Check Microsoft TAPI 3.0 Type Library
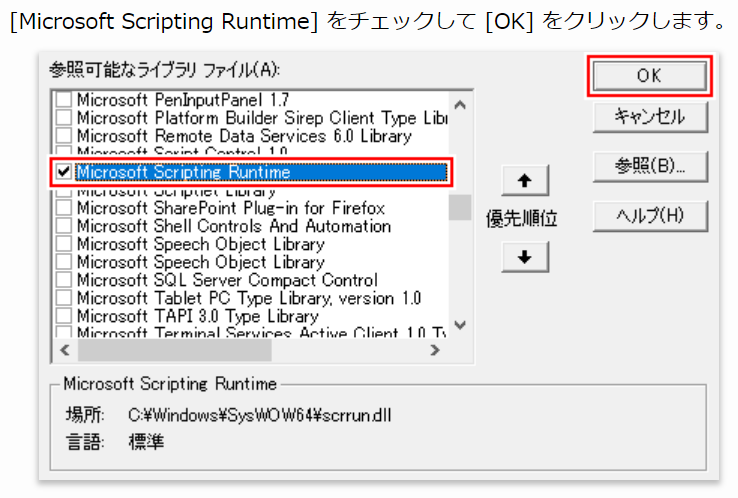This screenshot has height=498, width=738. click(x=64, y=315)
